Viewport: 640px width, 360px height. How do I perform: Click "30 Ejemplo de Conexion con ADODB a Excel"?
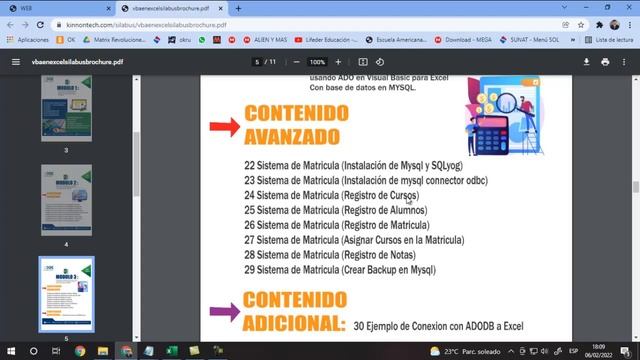438,326
